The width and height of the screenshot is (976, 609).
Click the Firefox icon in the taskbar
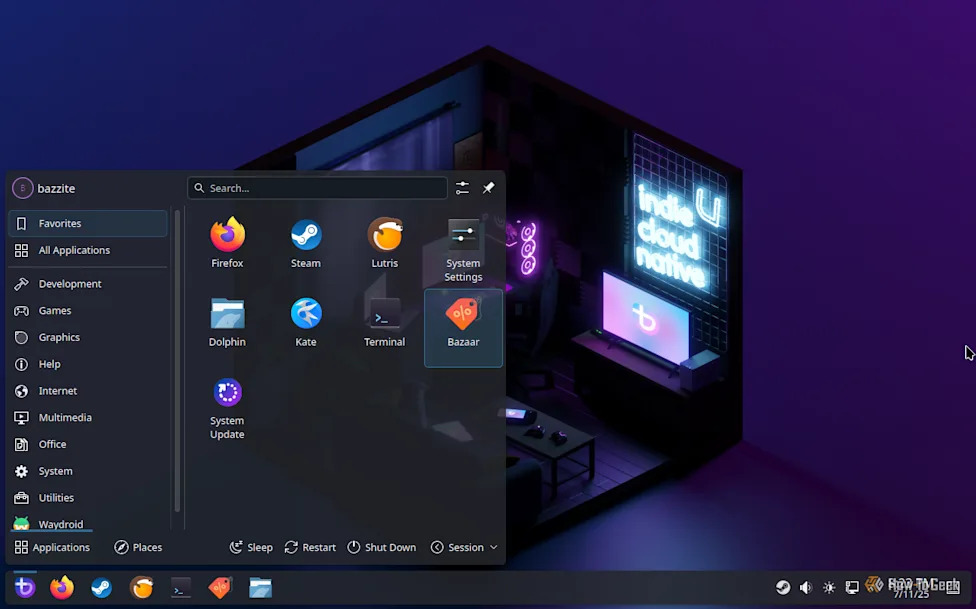(x=62, y=587)
